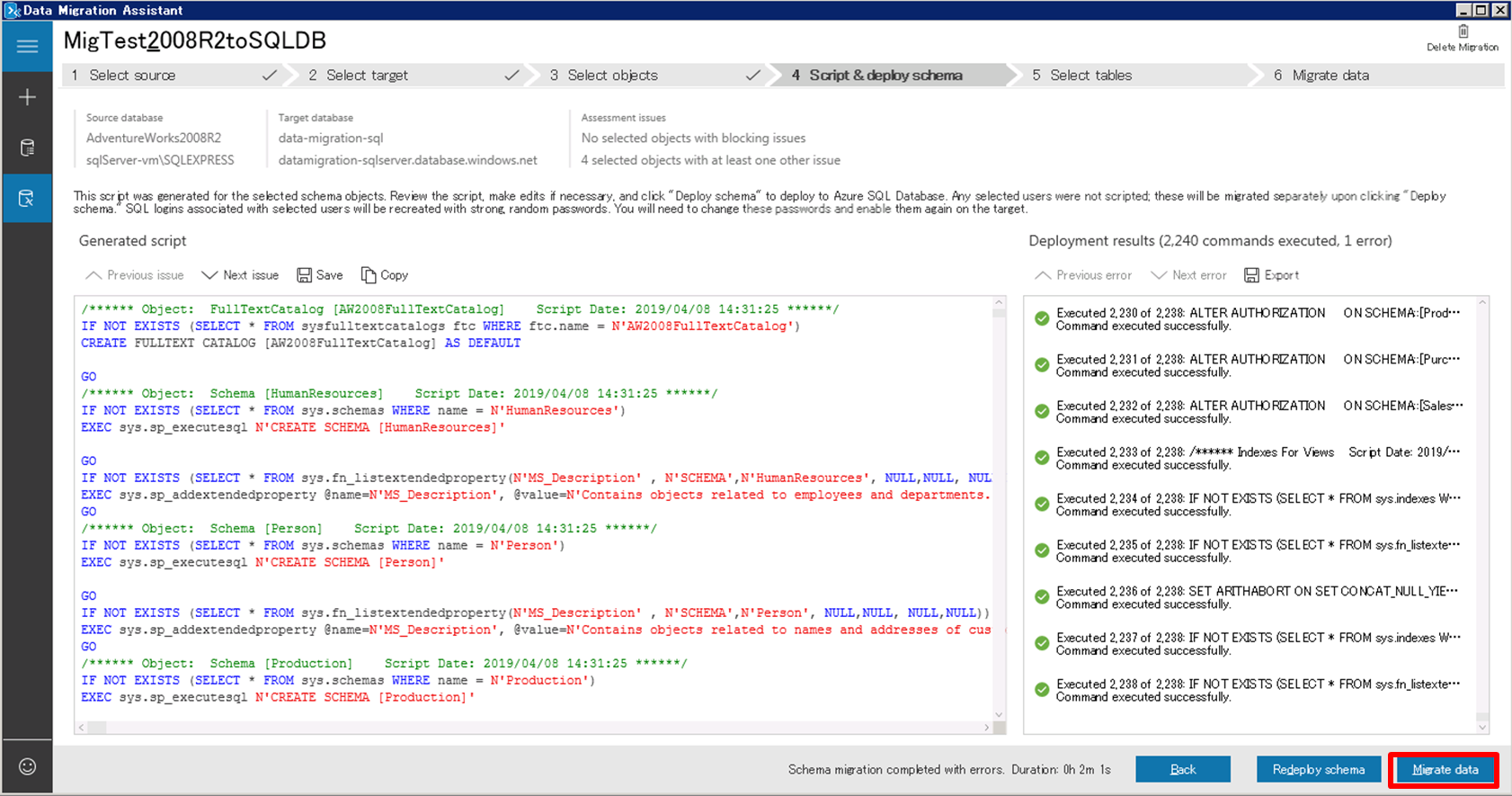Click success icon for command 2,234
The image size is (1512, 796).
(x=1042, y=504)
